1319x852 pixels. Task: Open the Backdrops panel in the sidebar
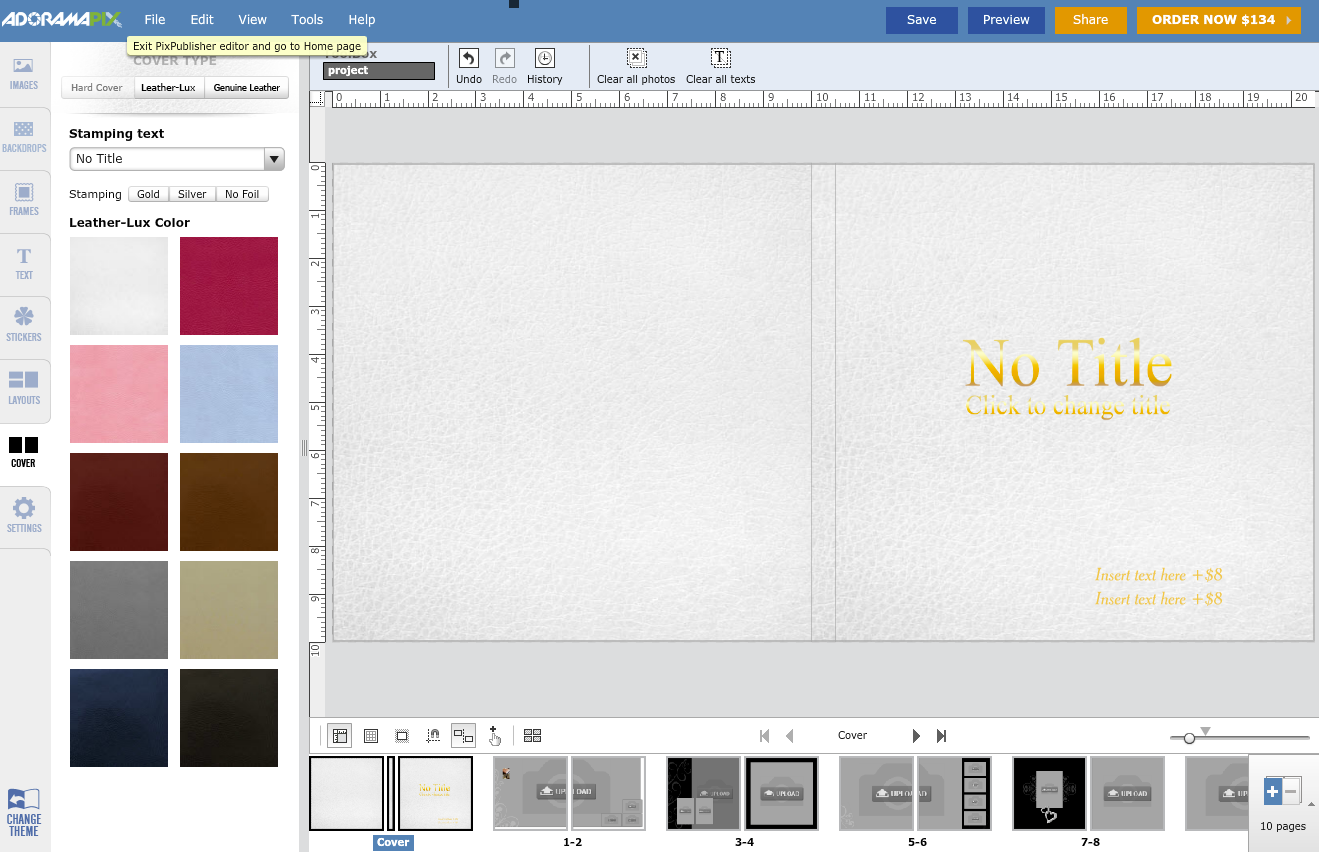tap(24, 135)
